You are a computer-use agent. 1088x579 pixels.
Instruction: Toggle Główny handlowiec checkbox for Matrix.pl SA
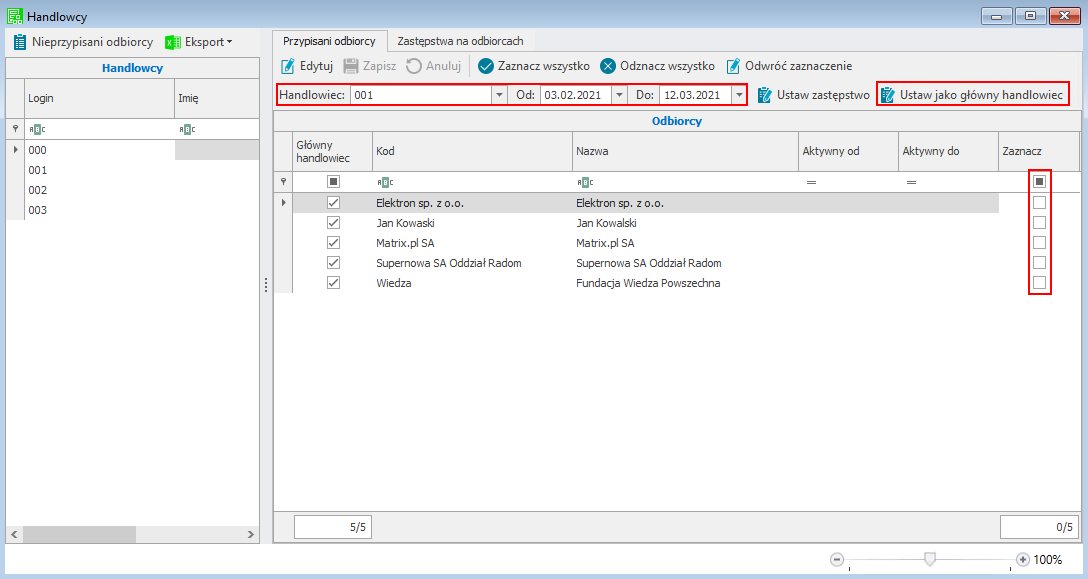click(x=334, y=243)
